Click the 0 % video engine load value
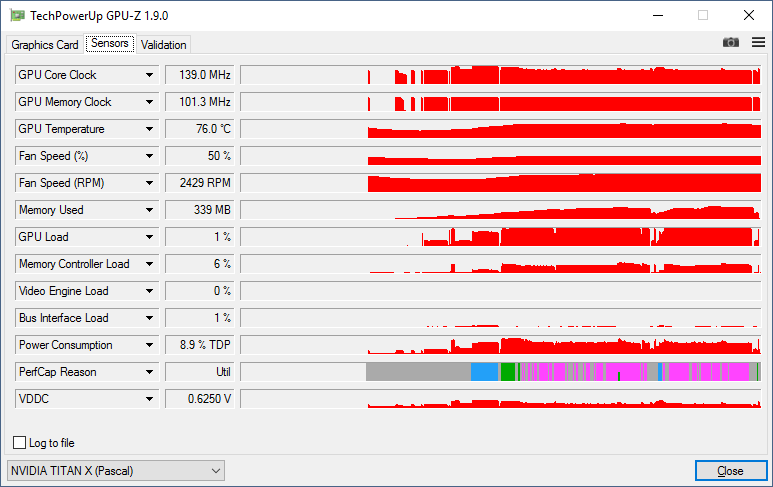Screen dimensions: 773x487 pyautogui.click(x=200, y=291)
